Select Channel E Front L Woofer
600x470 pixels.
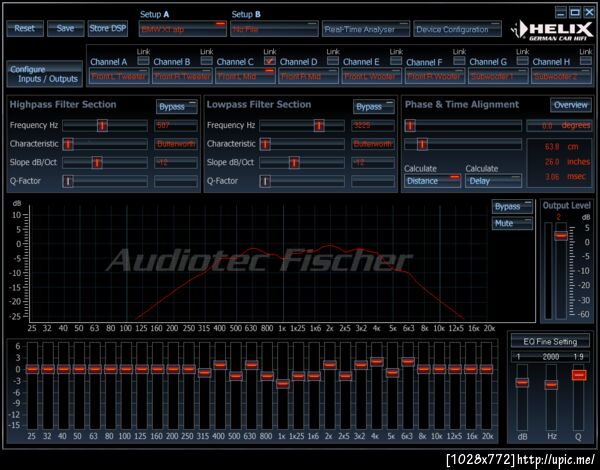click(x=372, y=76)
